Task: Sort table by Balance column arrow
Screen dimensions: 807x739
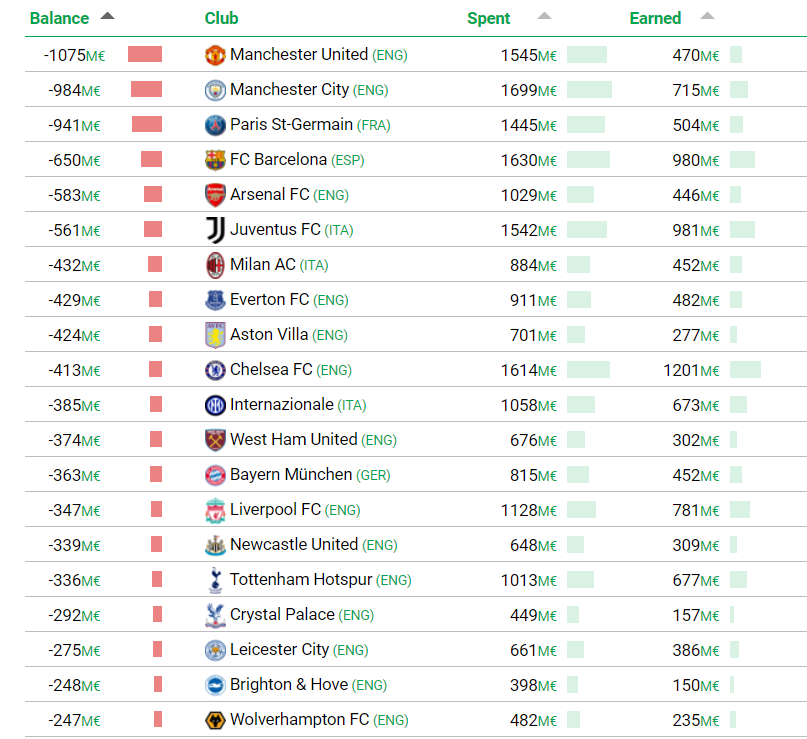Action: [x=108, y=16]
